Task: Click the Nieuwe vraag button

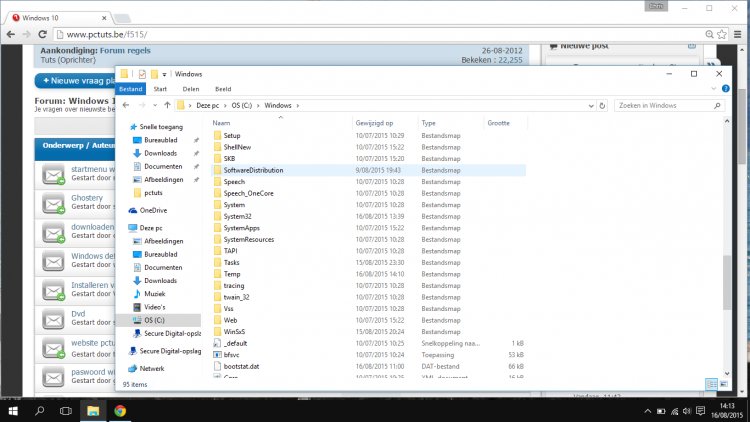Action: (75, 80)
